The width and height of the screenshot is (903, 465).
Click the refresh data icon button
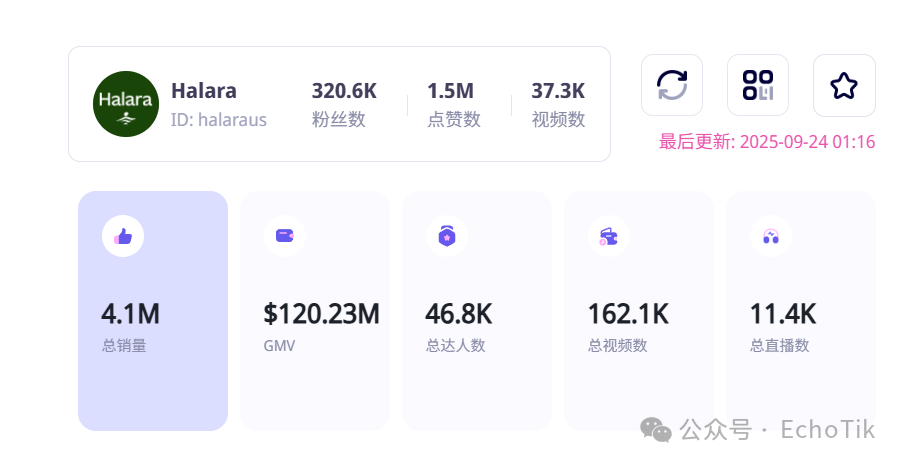(672, 85)
